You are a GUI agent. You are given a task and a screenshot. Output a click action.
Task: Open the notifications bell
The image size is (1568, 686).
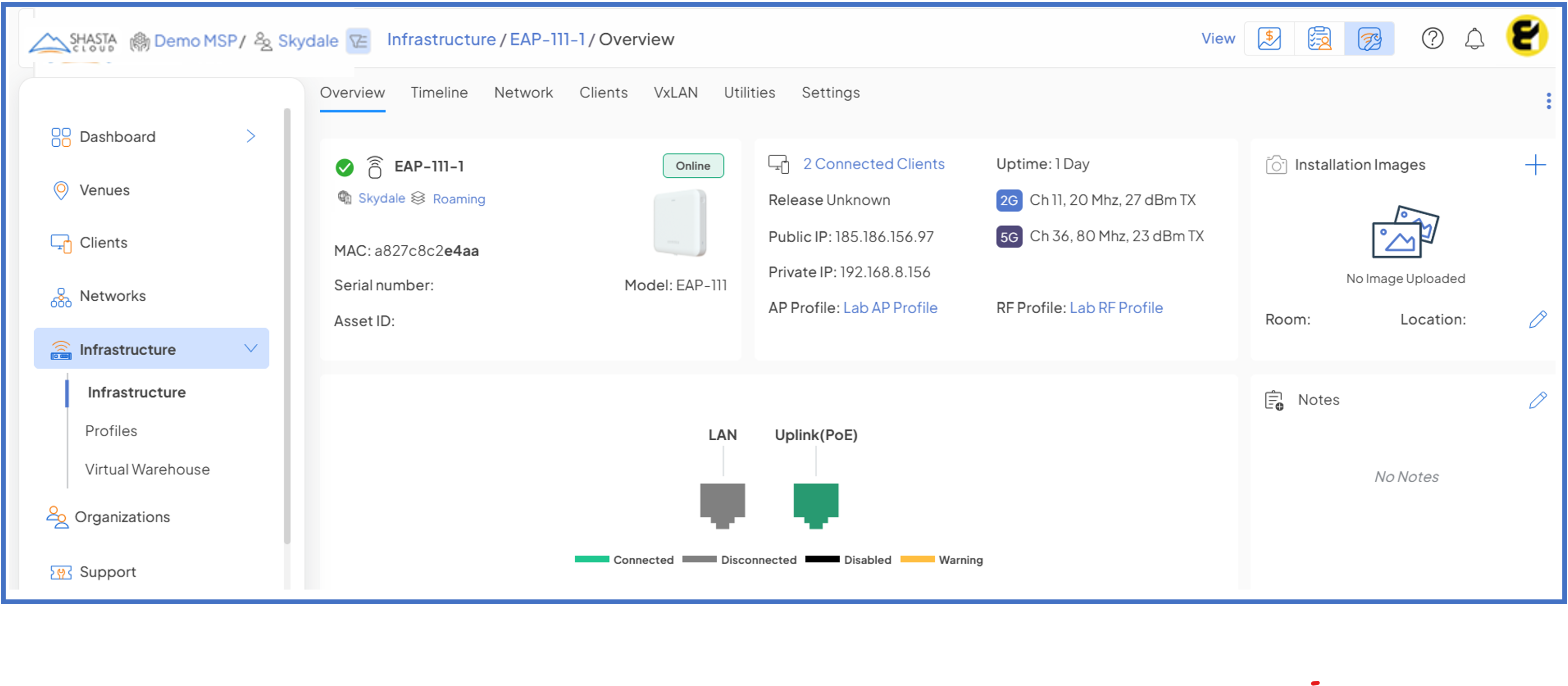1474,39
